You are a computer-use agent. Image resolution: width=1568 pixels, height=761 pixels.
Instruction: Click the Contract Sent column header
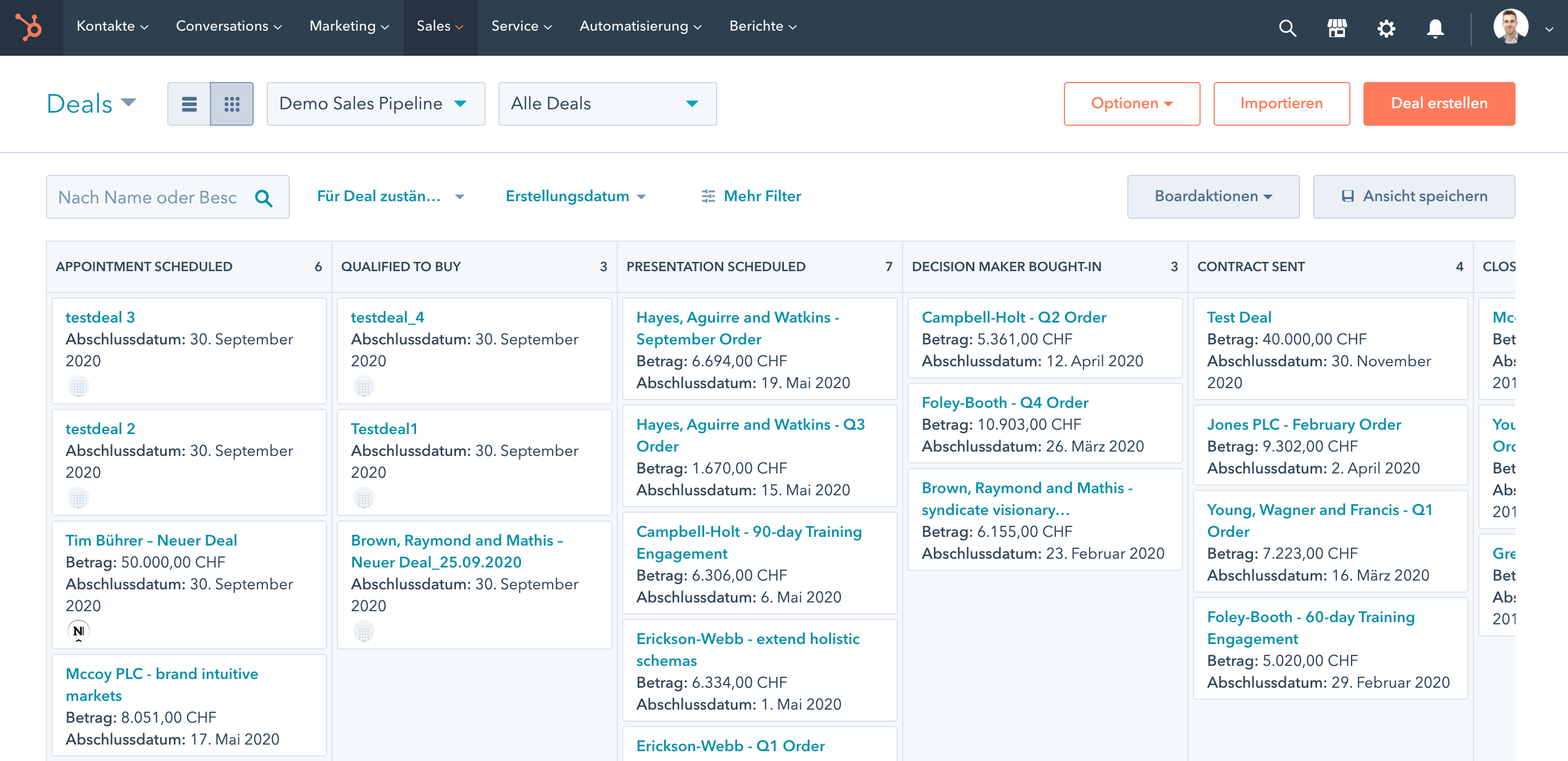pyautogui.click(x=1331, y=267)
